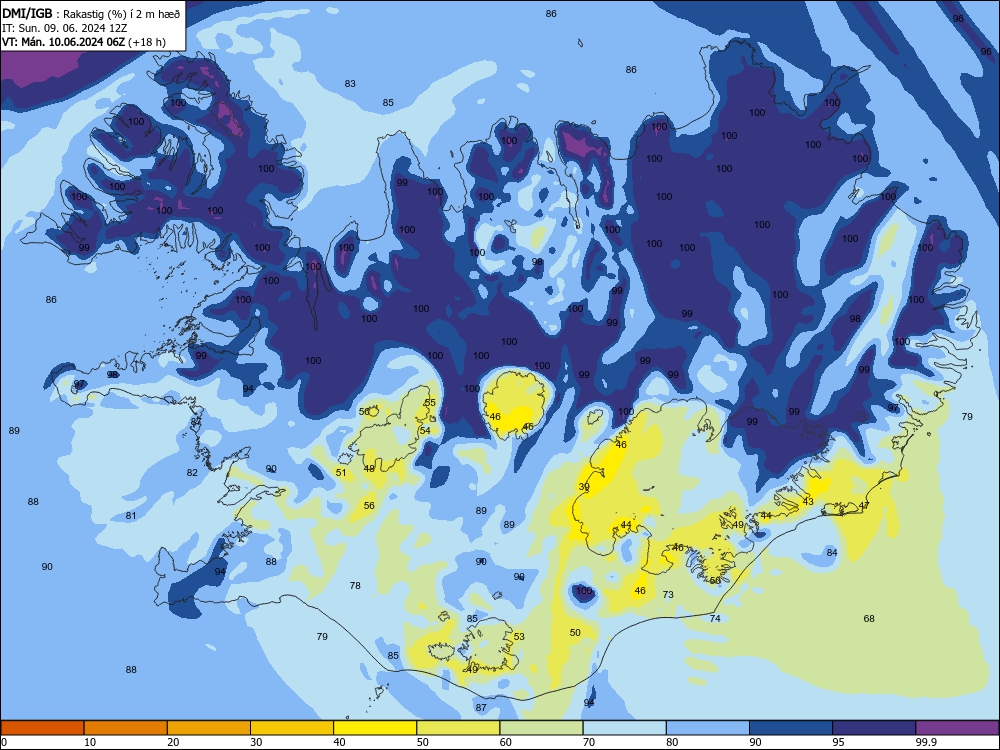Pick the purple legend swatch above 99.9
The image size is (1000, 750).
pyautogui.click(x=957, y=728)
